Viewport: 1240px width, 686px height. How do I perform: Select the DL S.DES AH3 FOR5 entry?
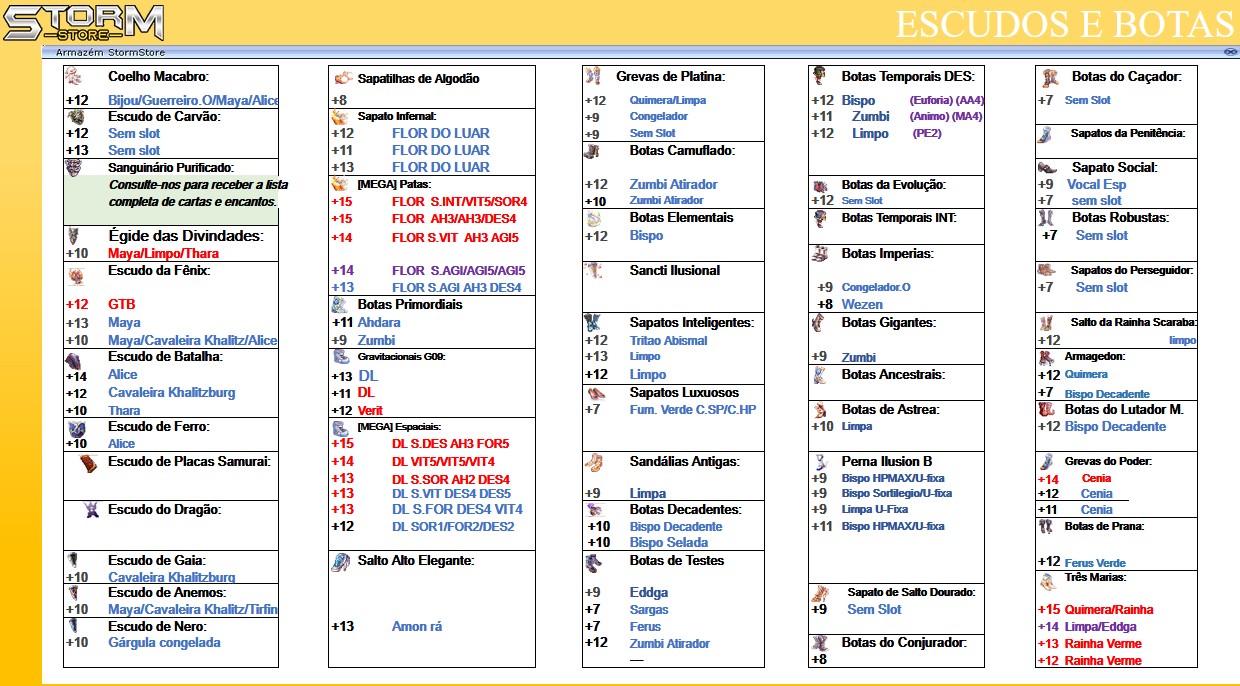point(450,443)
